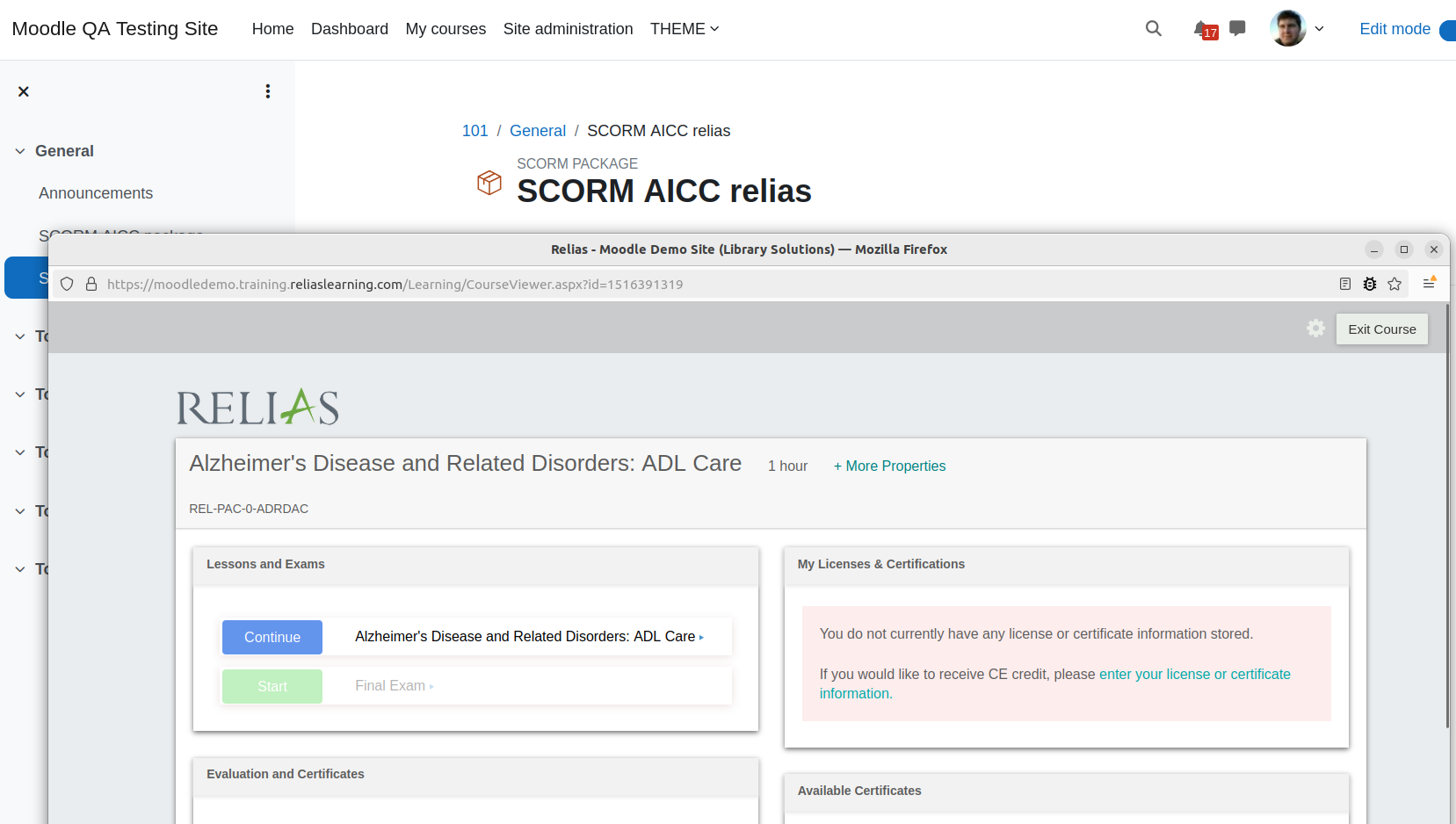The height and width of the screenshot is (824, 1456).
Task: Click Exit Course button
Action: coord(1382,329)
